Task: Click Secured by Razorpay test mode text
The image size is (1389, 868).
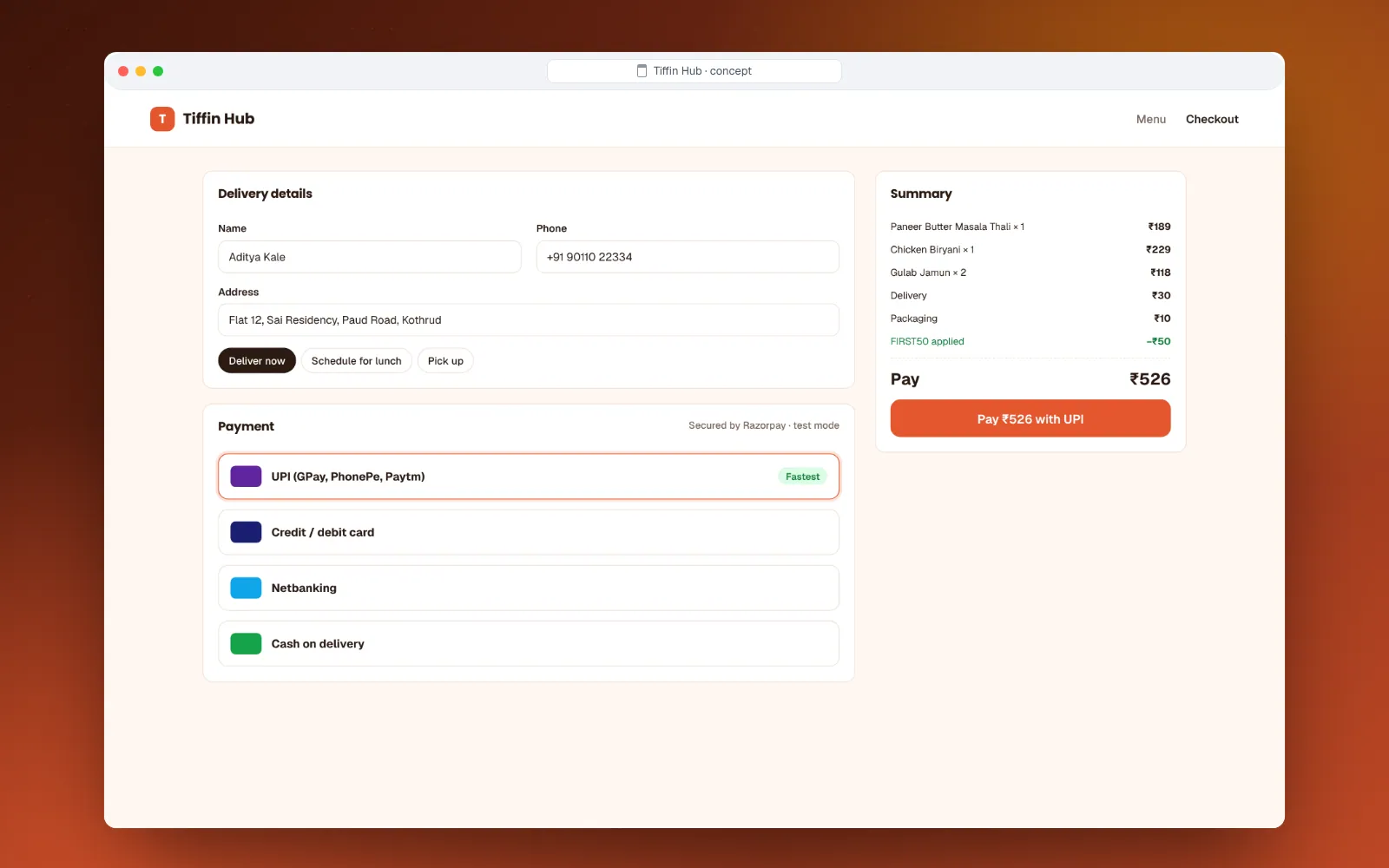Action: pos(764,425)
